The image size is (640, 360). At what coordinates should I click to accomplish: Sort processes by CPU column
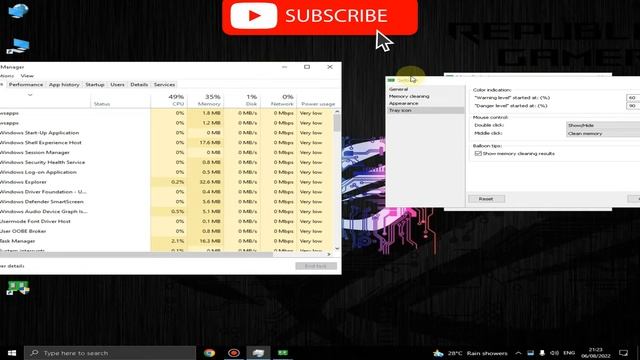click(x=169, y=100)
